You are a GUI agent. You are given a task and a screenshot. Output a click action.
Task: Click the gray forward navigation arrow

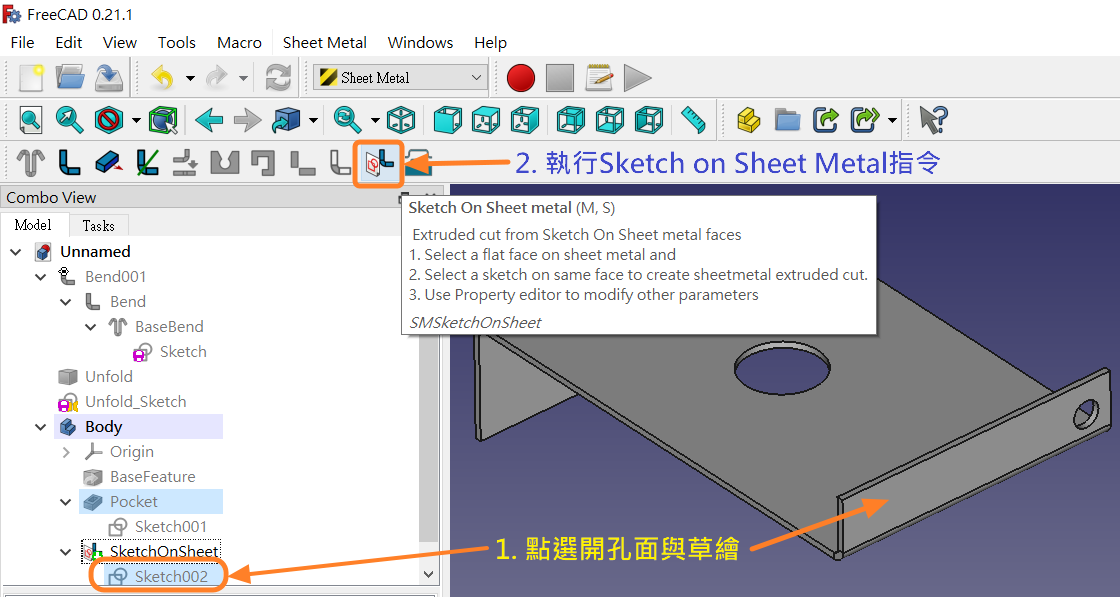[247, 120]
